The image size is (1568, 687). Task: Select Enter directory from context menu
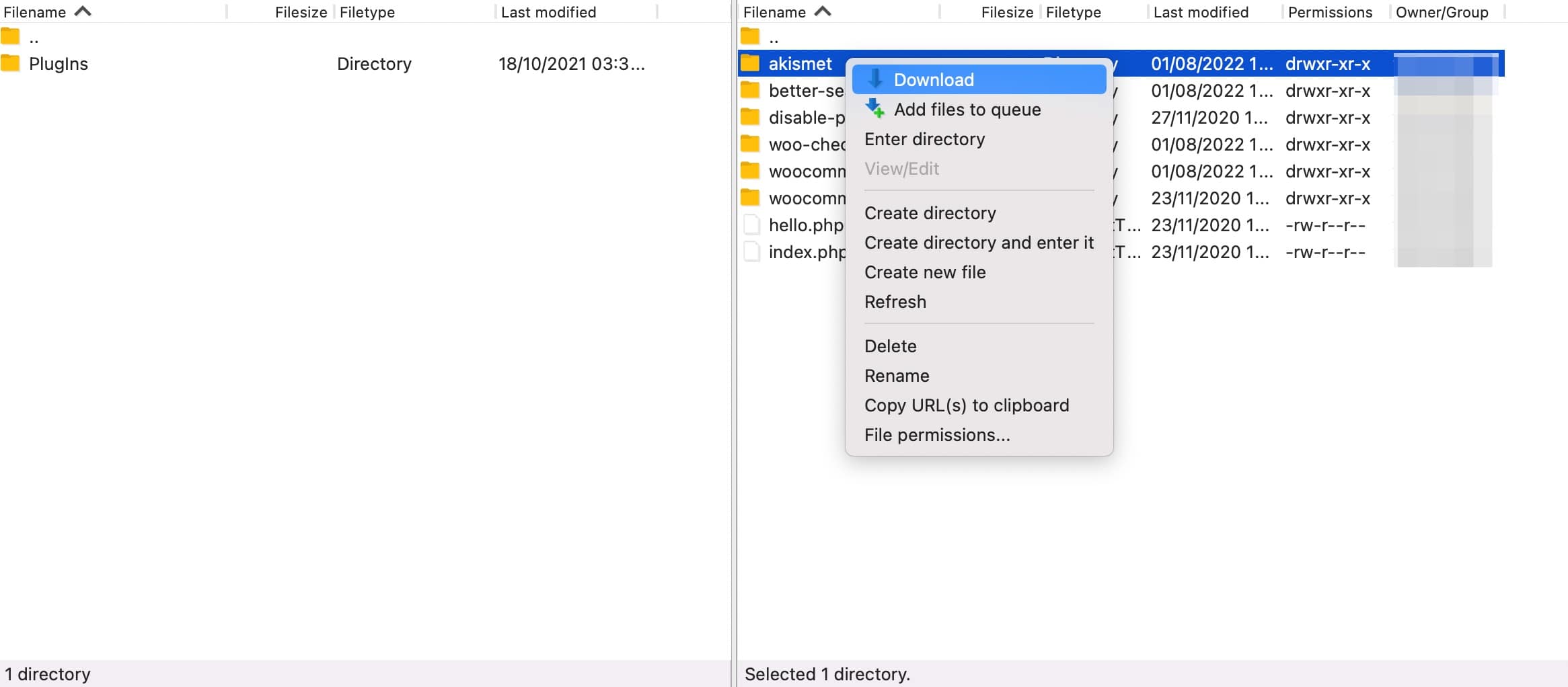(926, 138)
